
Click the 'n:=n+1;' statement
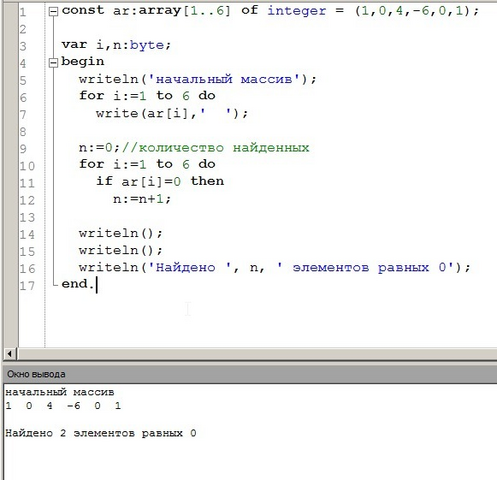(x=142, y=199)
